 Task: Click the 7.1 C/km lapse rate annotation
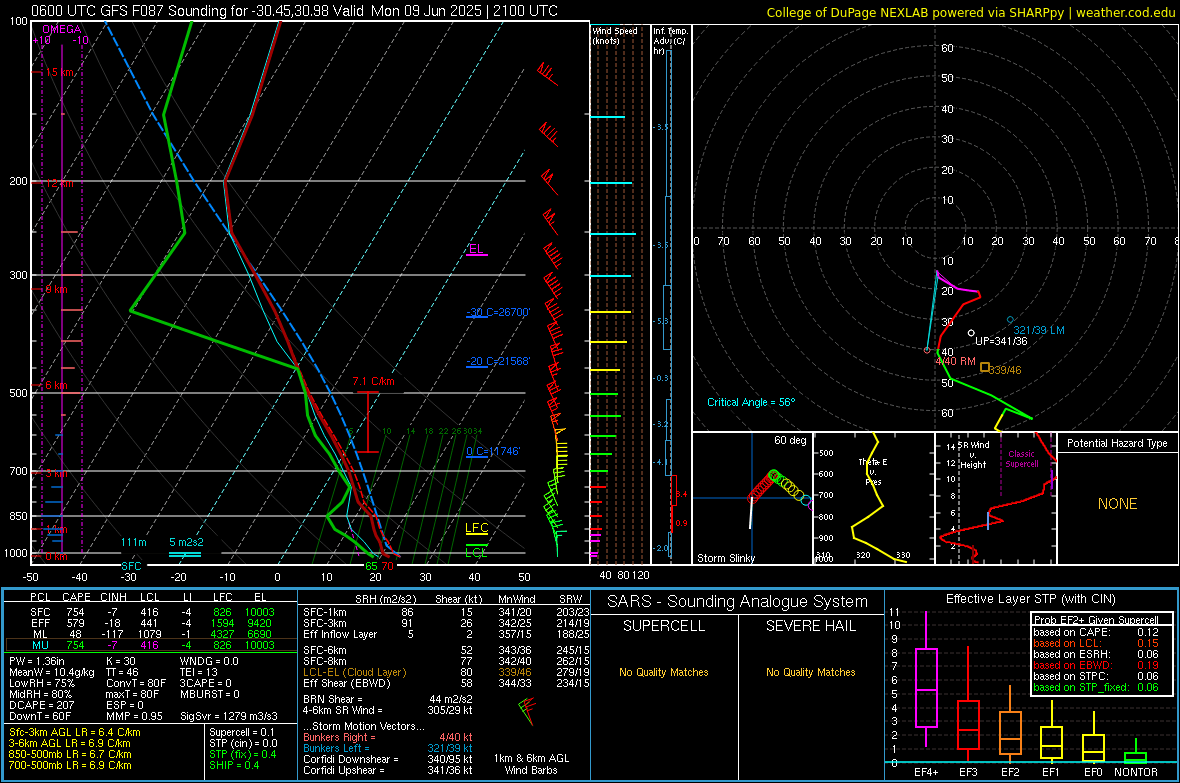click(x=373, y=381)
